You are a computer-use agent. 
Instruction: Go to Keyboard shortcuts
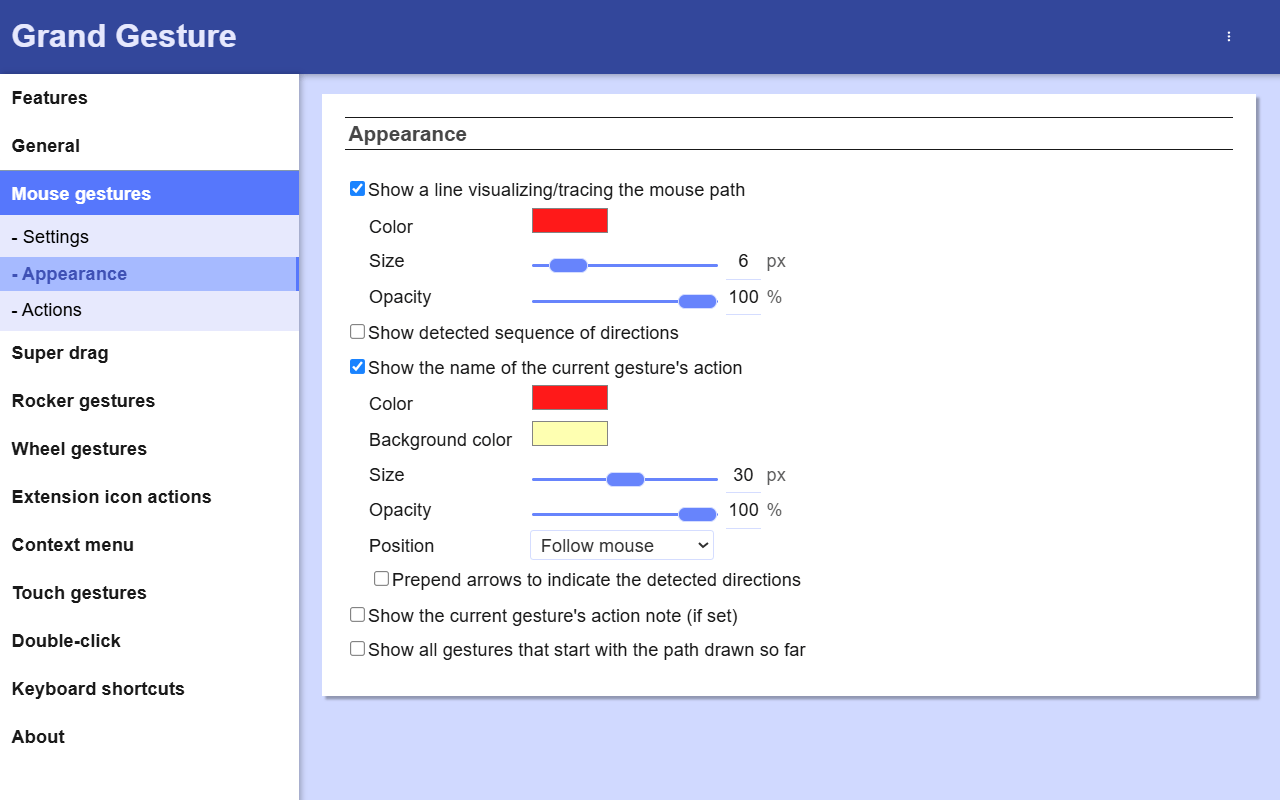[149, 689]
